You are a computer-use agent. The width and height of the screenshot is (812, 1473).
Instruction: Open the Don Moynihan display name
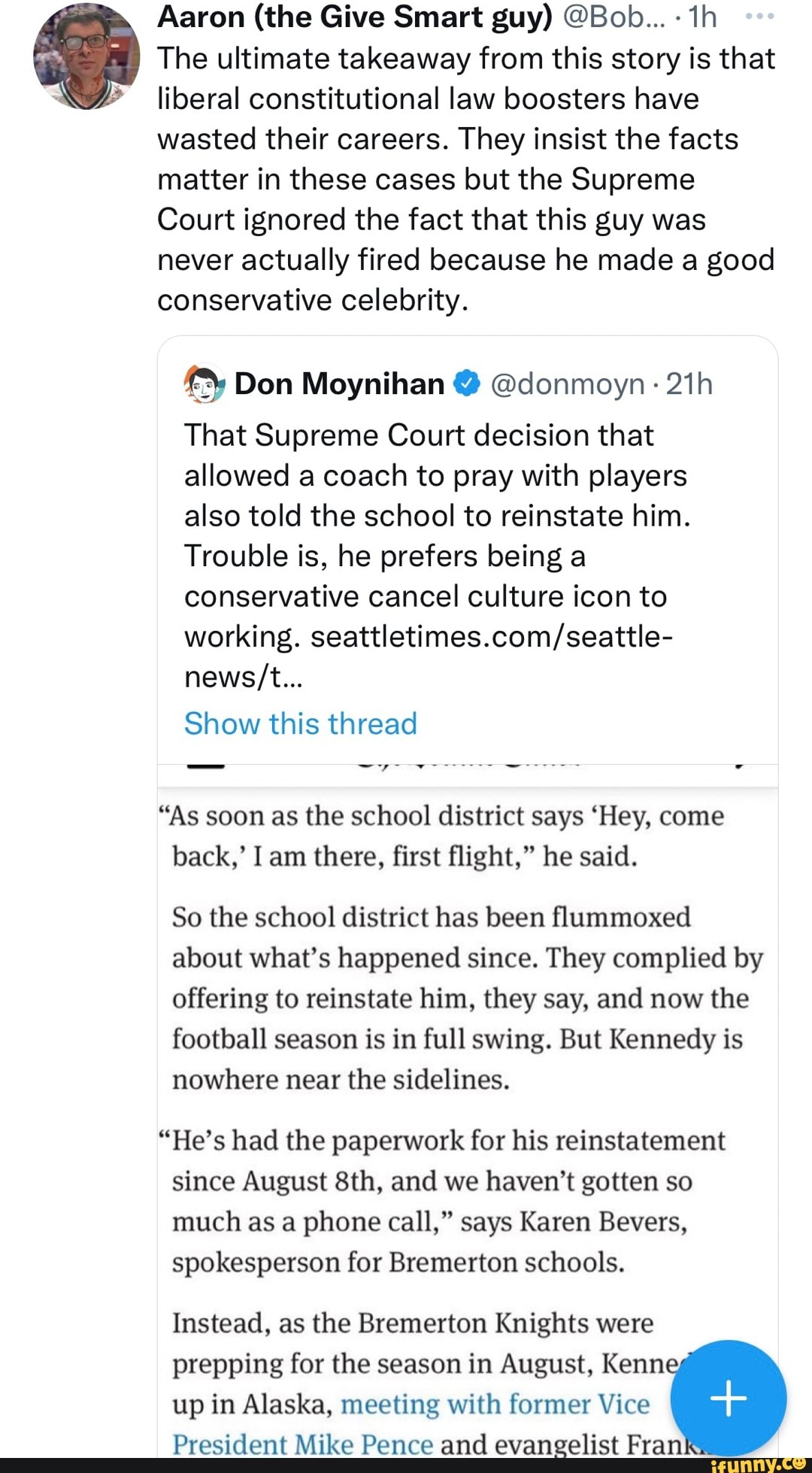(339, 384)
